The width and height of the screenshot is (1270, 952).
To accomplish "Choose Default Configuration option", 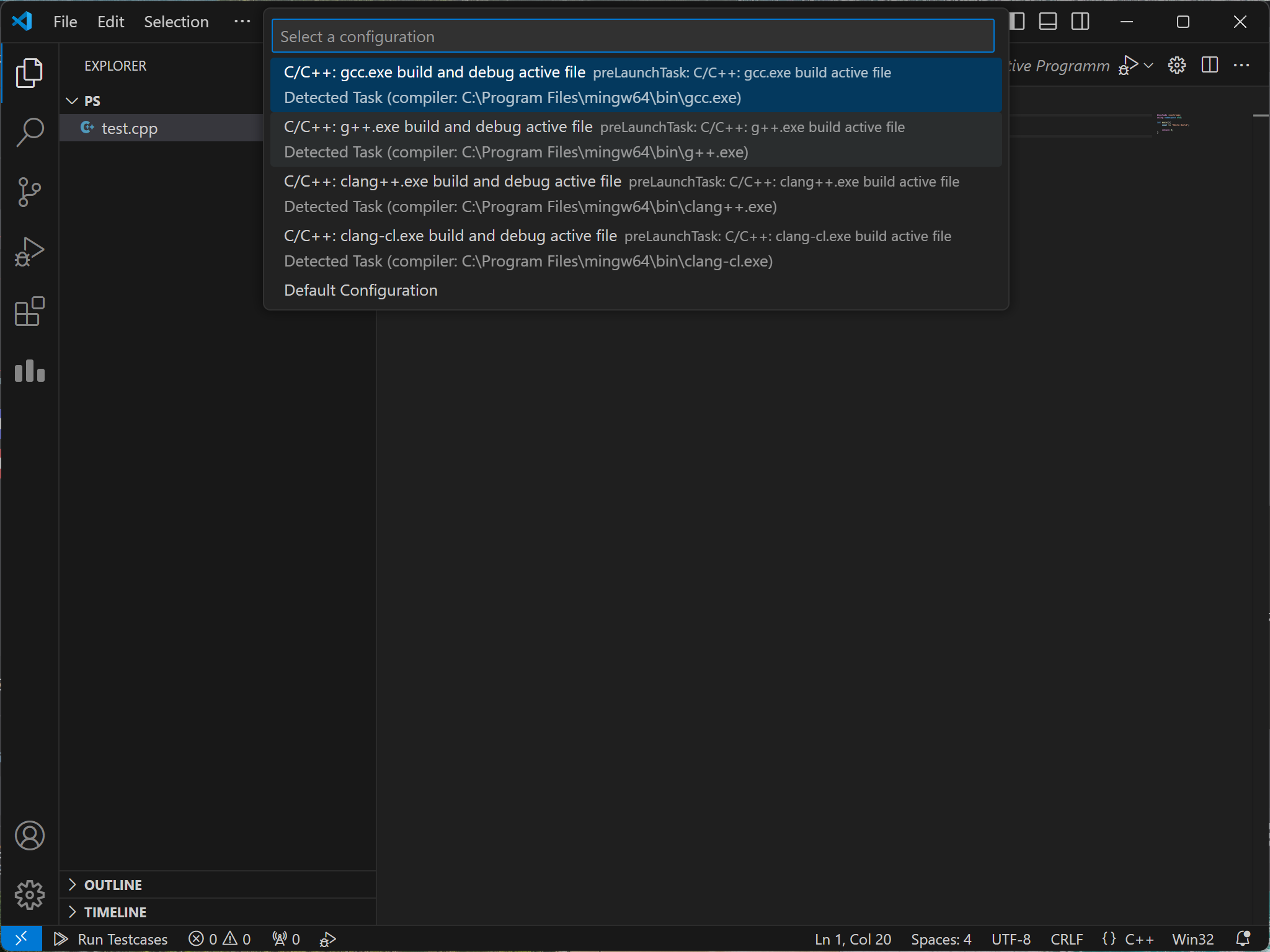I will coord(636,290).
